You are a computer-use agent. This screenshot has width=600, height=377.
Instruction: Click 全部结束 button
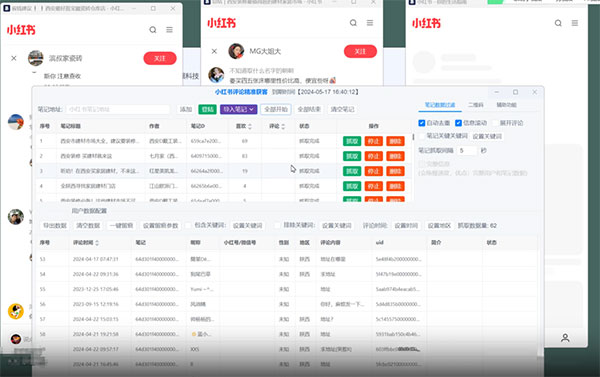tap(309, 109)
